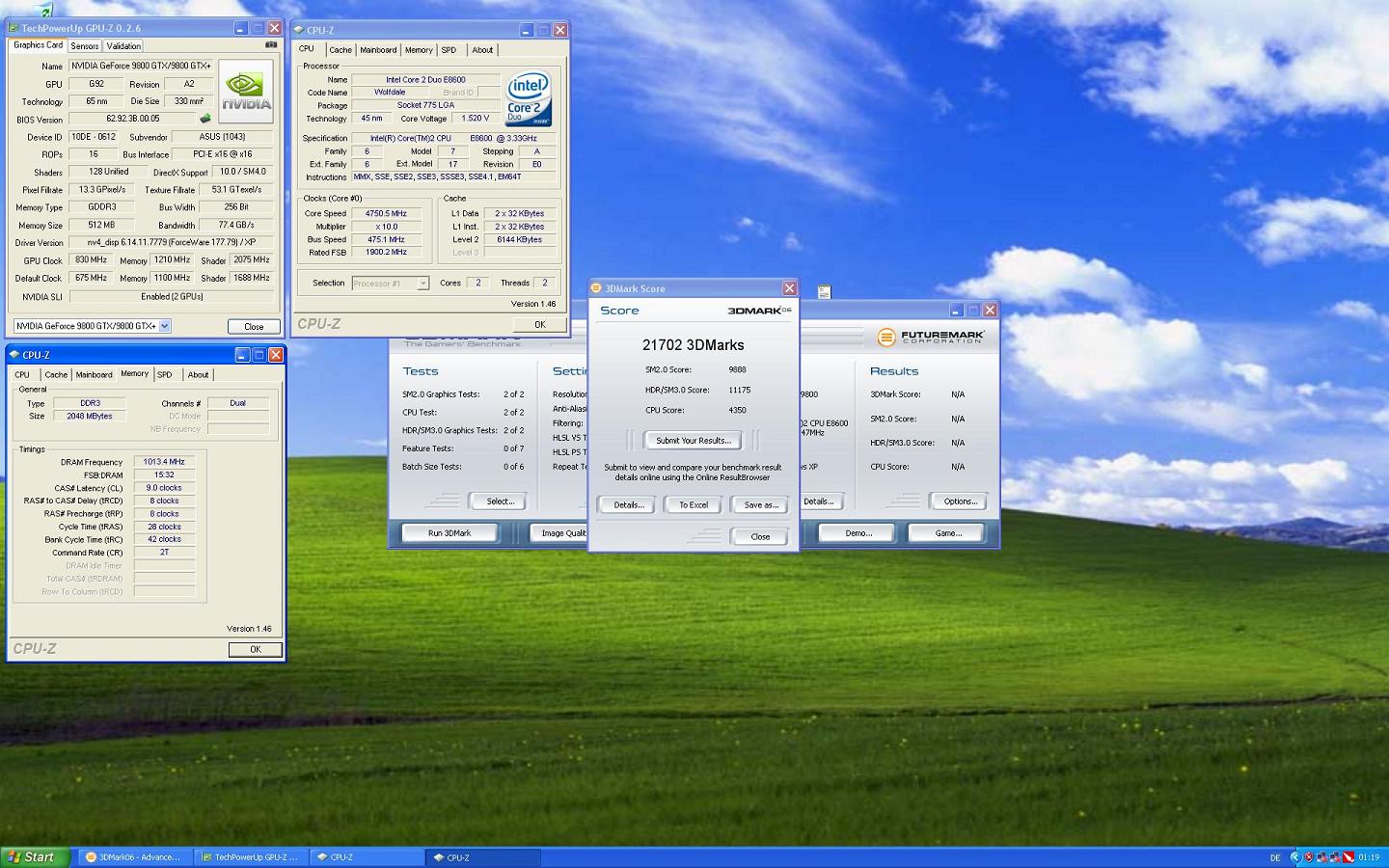Show hidden tray icons arrow
The image size is (1389, 868).
[1295, 857]
